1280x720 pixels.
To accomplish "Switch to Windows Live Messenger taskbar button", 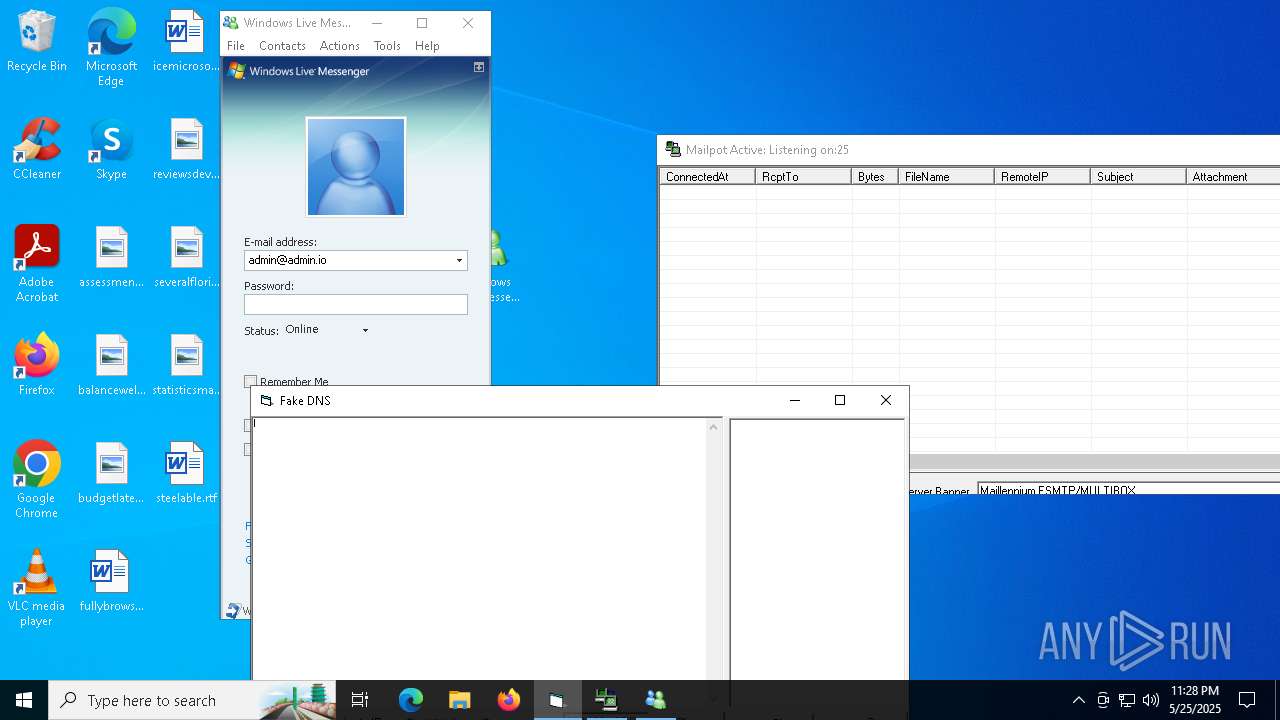I will coord(655,700).
